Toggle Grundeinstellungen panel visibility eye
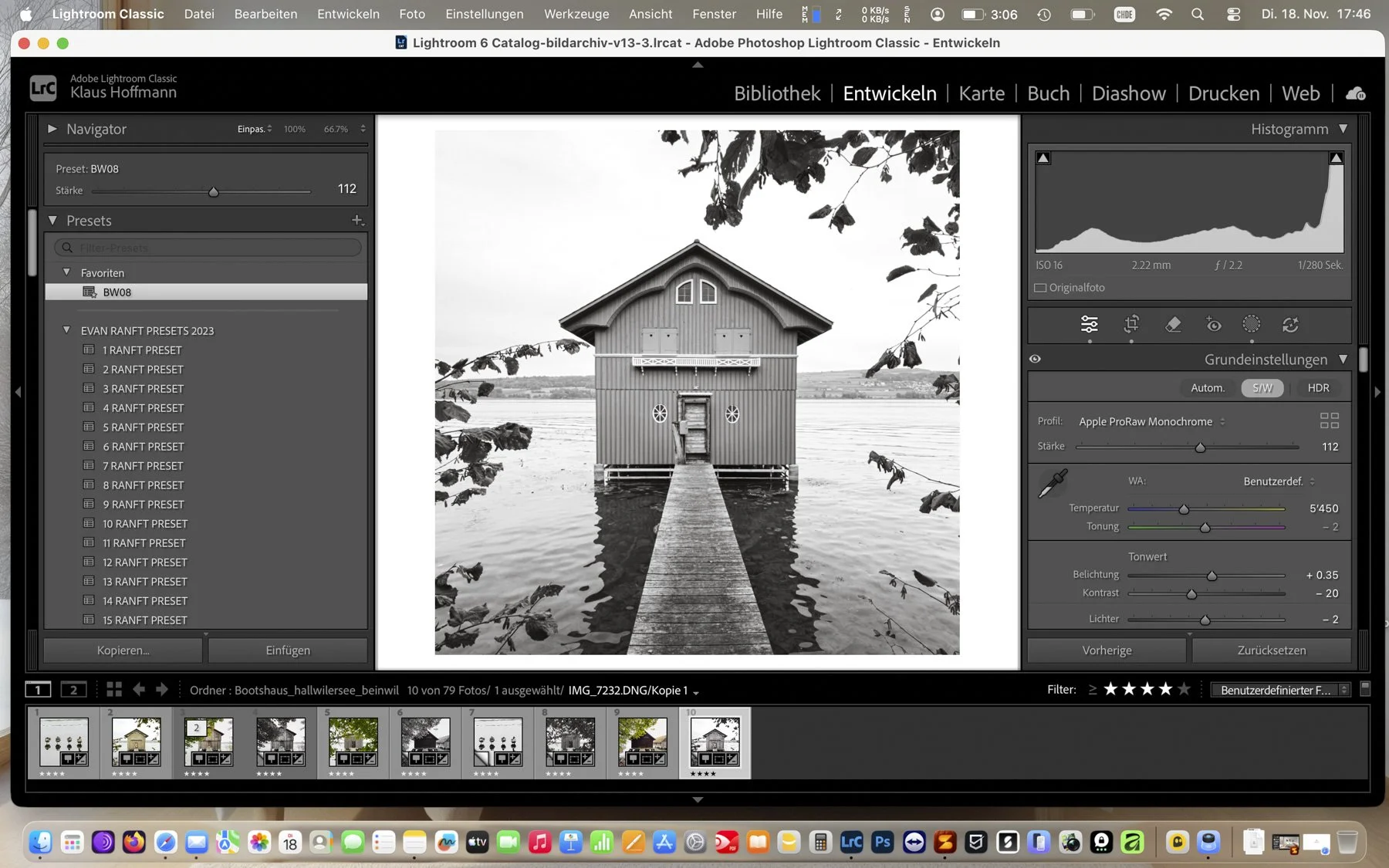This screenshot has width=1389, height=868. click(x=1036, y=359)
